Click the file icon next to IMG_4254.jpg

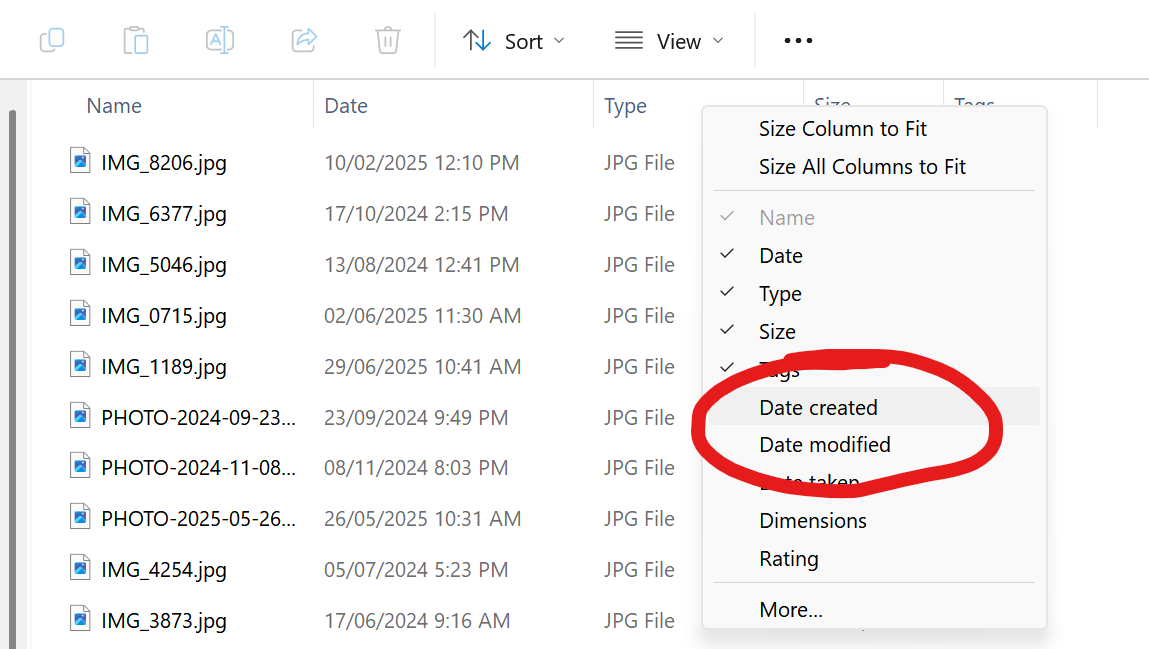(80, 569)
